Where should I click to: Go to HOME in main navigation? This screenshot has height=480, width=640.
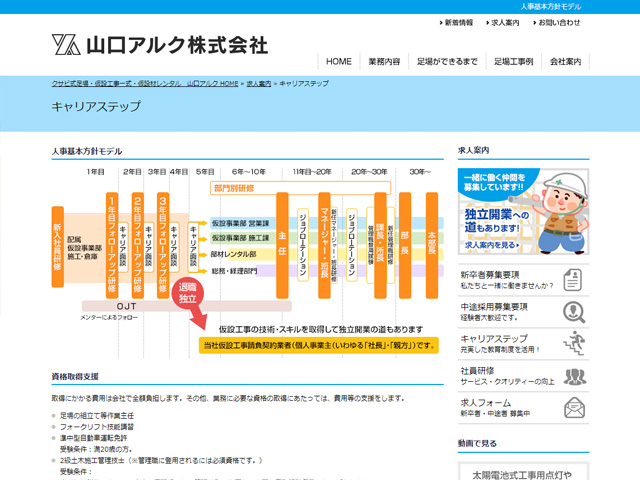coord(339,62)
